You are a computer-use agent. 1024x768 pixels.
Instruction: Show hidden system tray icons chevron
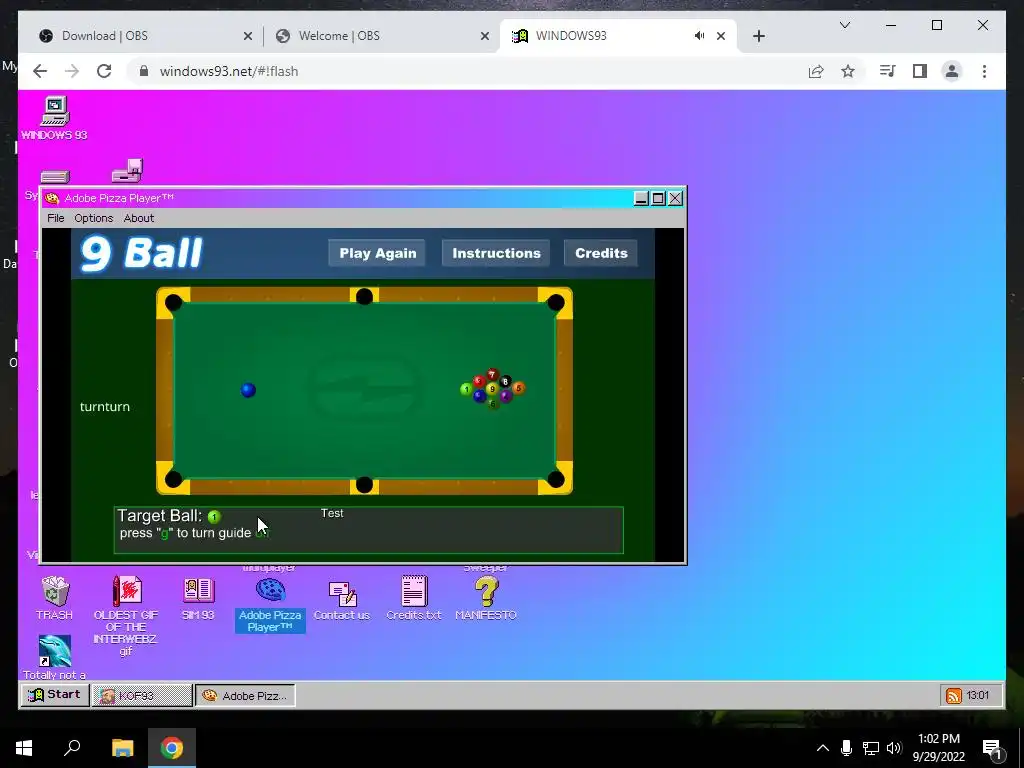(823, 748)
